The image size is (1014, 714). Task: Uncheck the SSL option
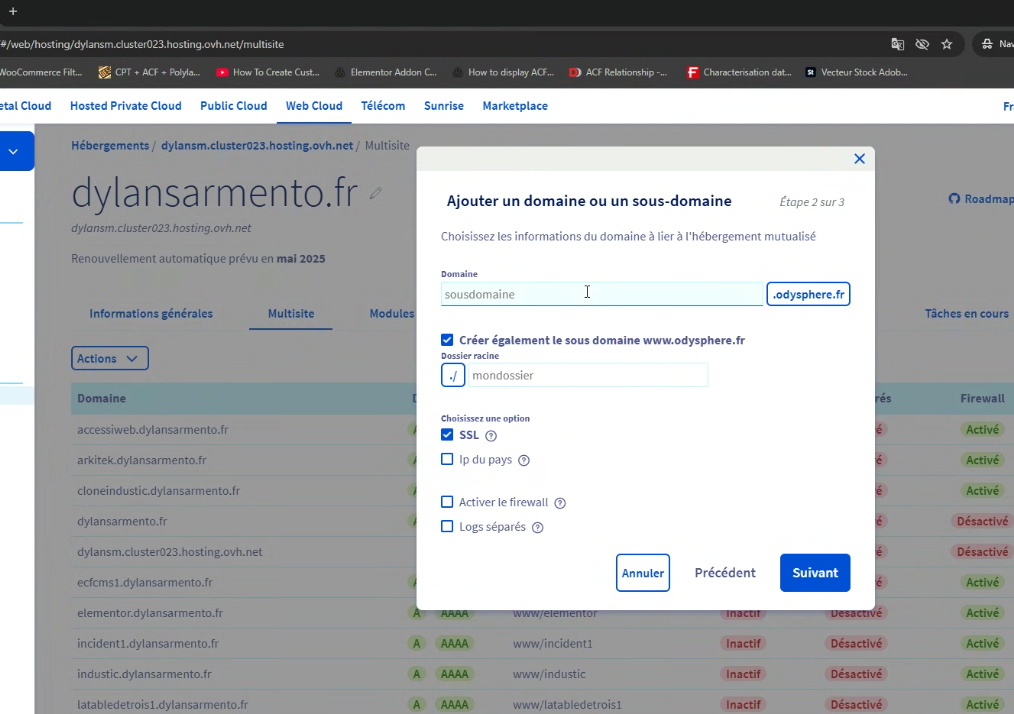pos(447,435)
